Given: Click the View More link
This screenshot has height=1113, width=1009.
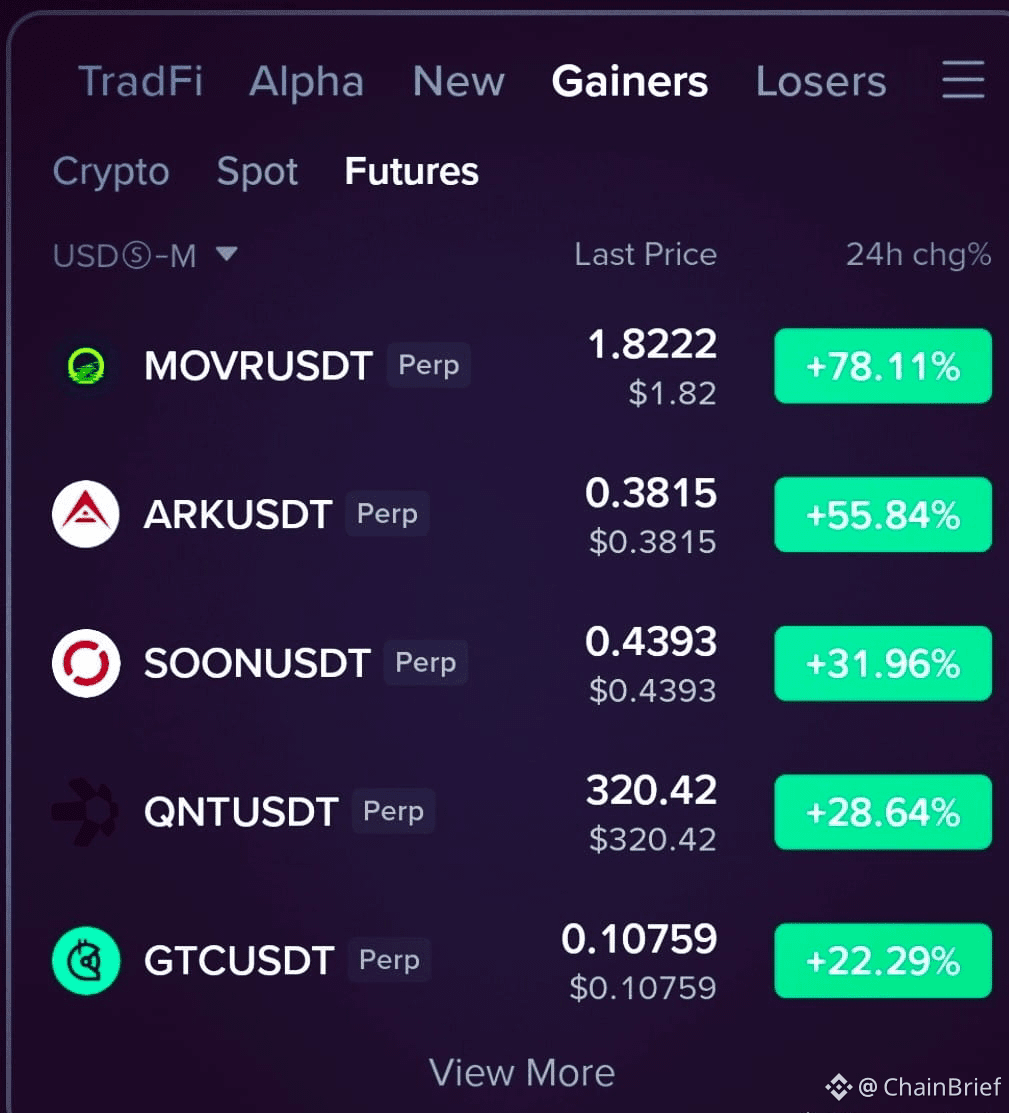Looking at the screenshot, I should (522, 1072).
